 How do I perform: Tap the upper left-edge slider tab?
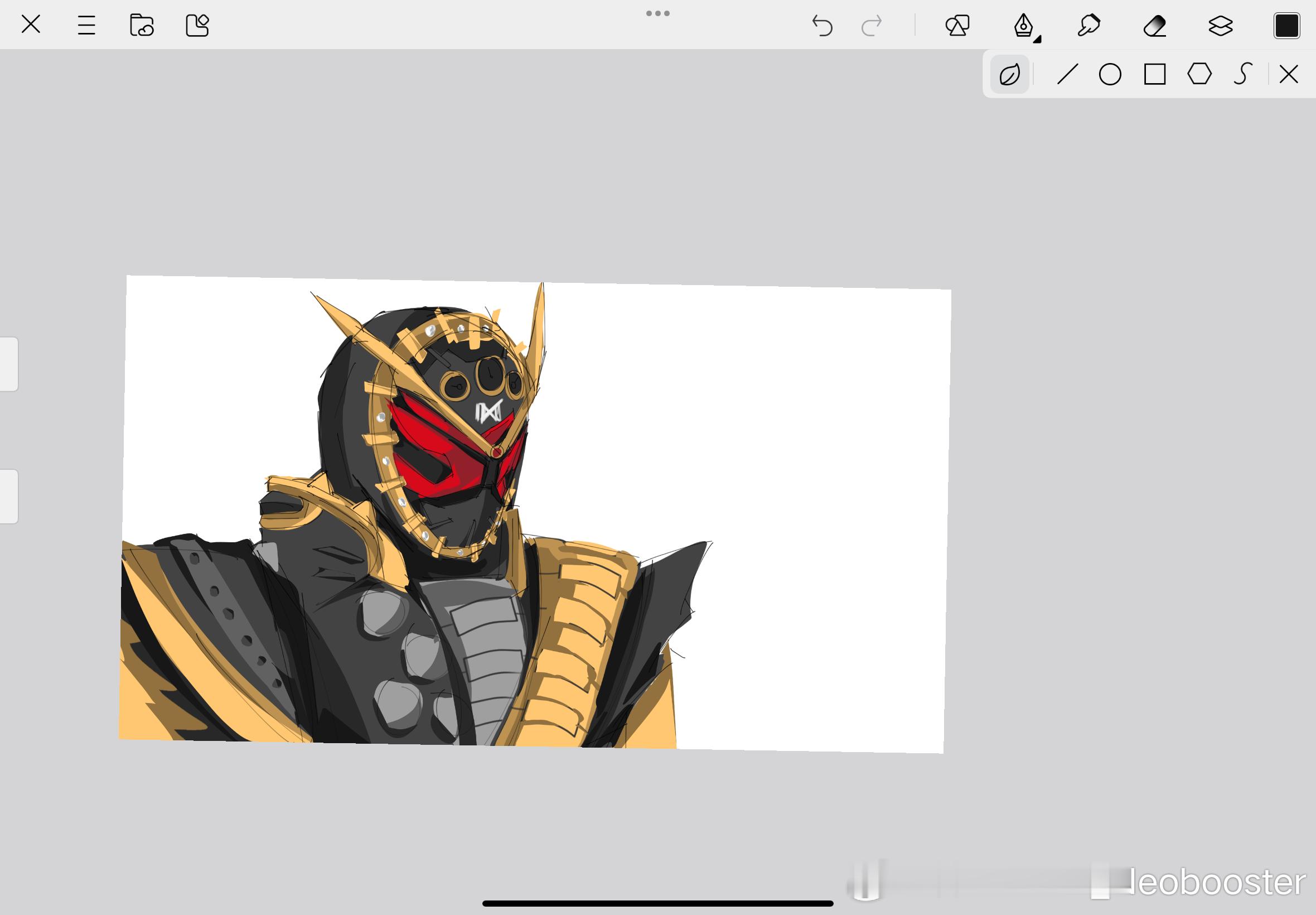click(8, 364)
